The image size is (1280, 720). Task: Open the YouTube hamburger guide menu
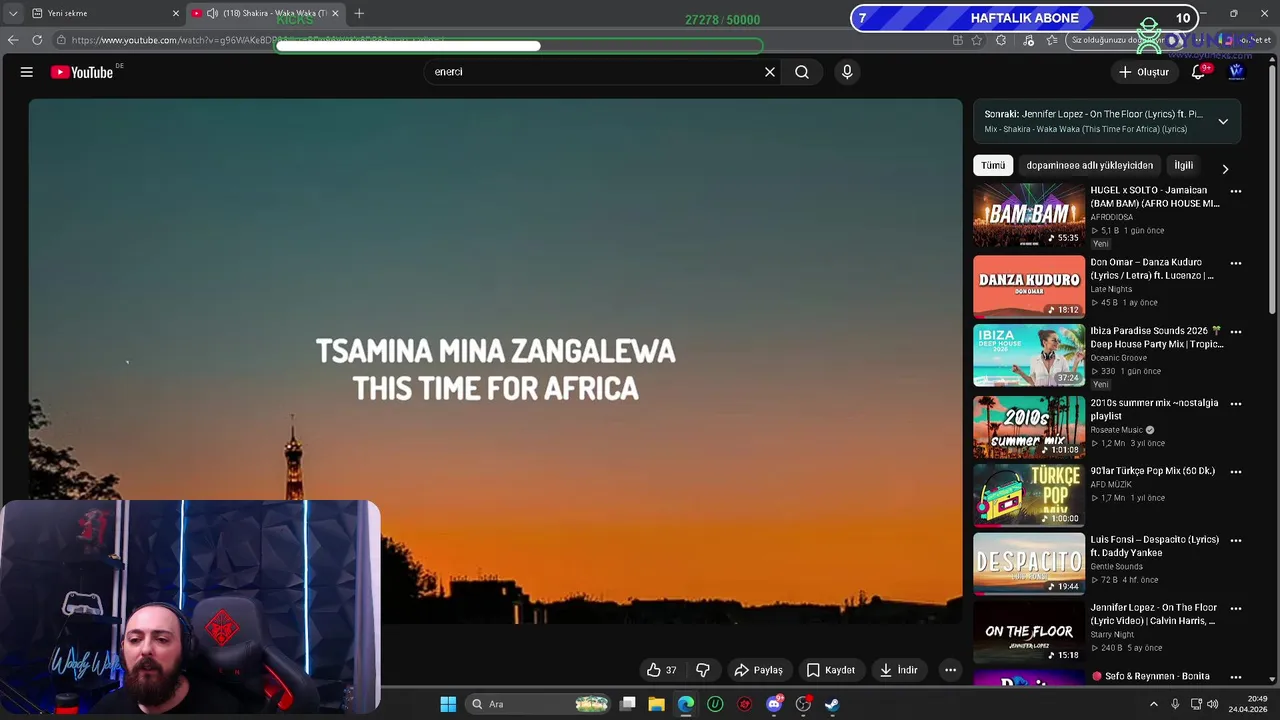coord(27,72)
